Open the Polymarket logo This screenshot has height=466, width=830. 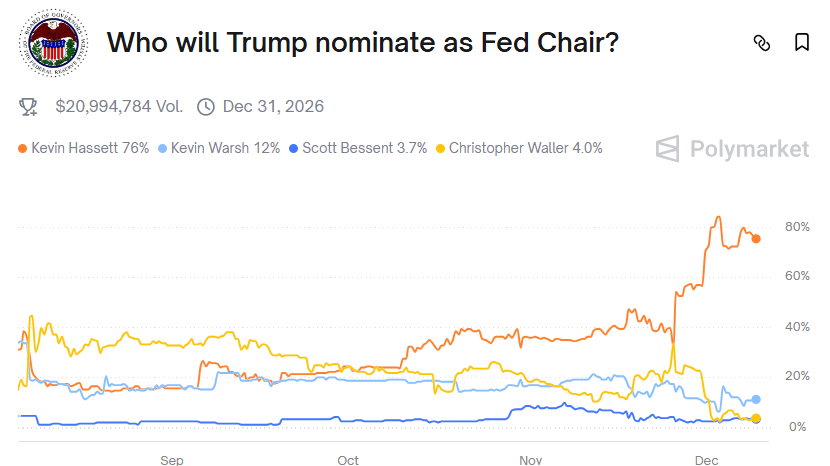point(732,149)
